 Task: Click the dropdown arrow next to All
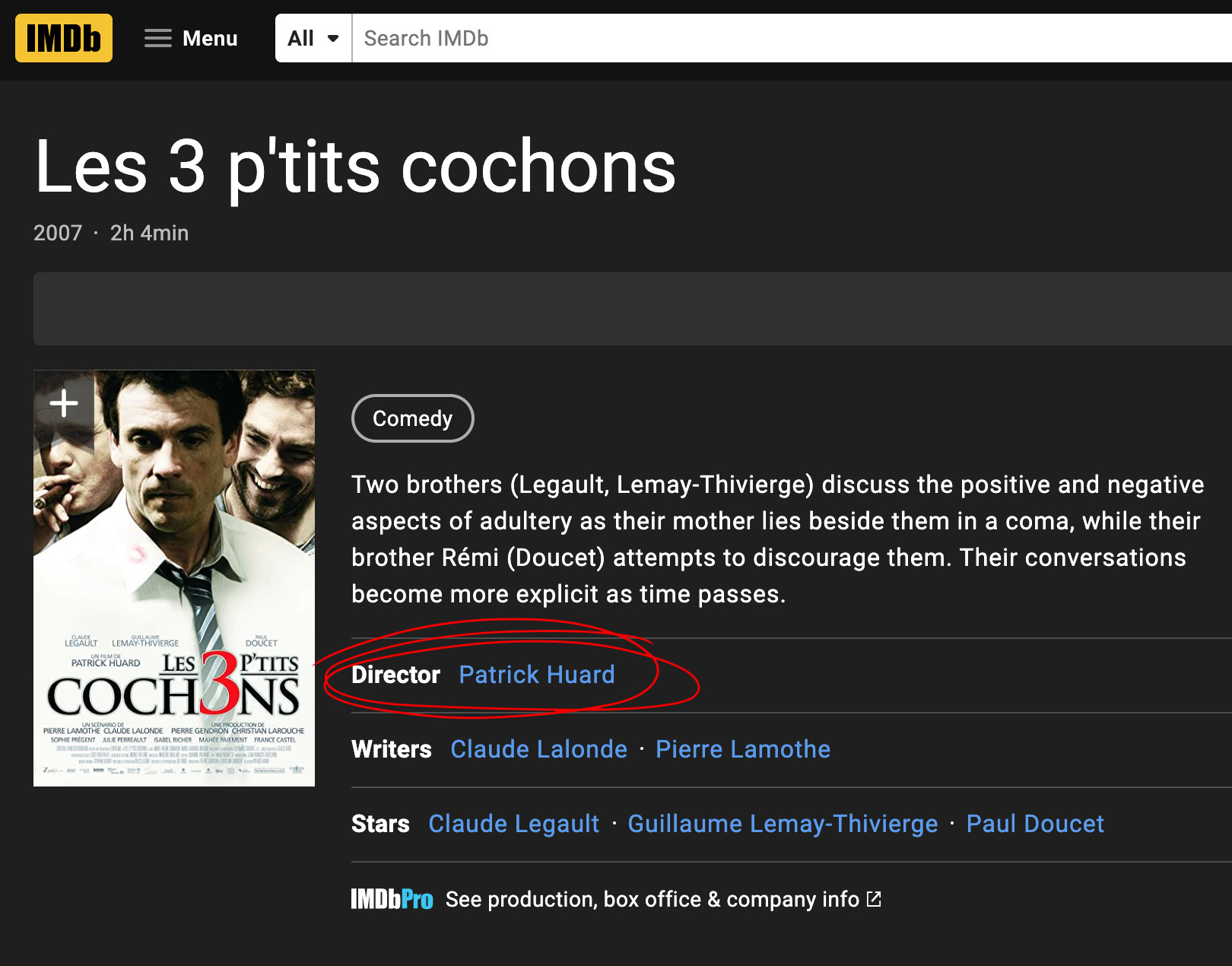pyautogui.click(x=333, y=39)
